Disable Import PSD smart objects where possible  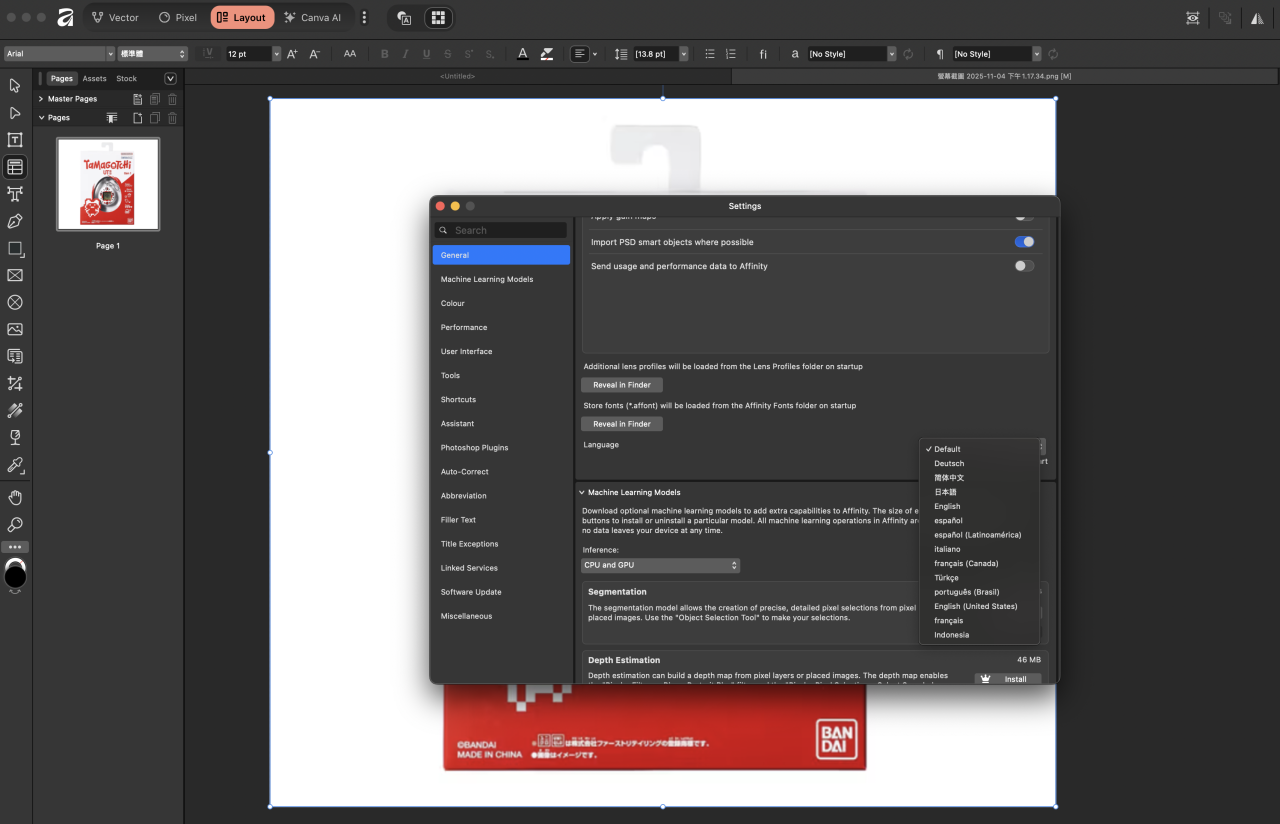[1022, 241]
